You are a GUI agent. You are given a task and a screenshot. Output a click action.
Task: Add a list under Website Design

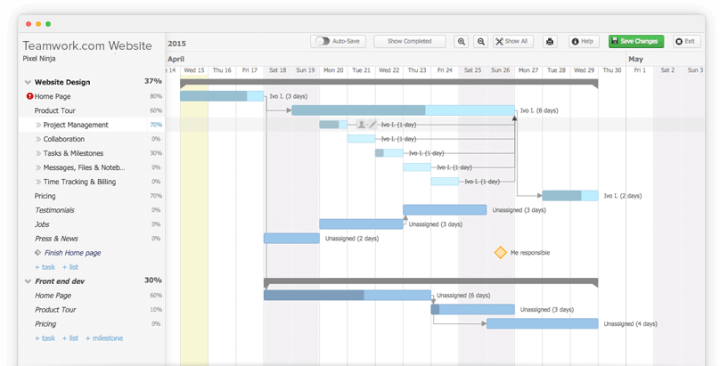pos(70,267)
